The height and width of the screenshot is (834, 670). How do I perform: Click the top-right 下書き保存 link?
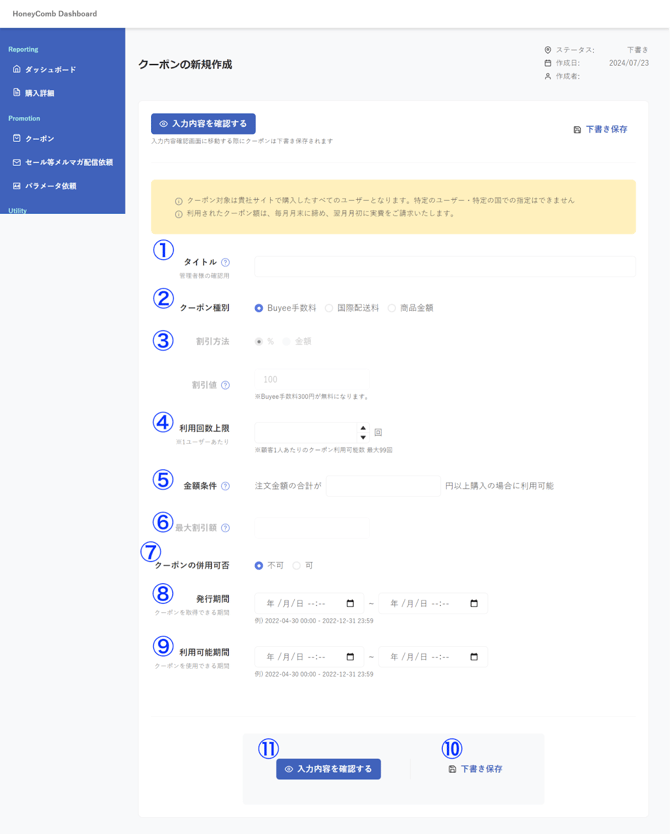600,129
